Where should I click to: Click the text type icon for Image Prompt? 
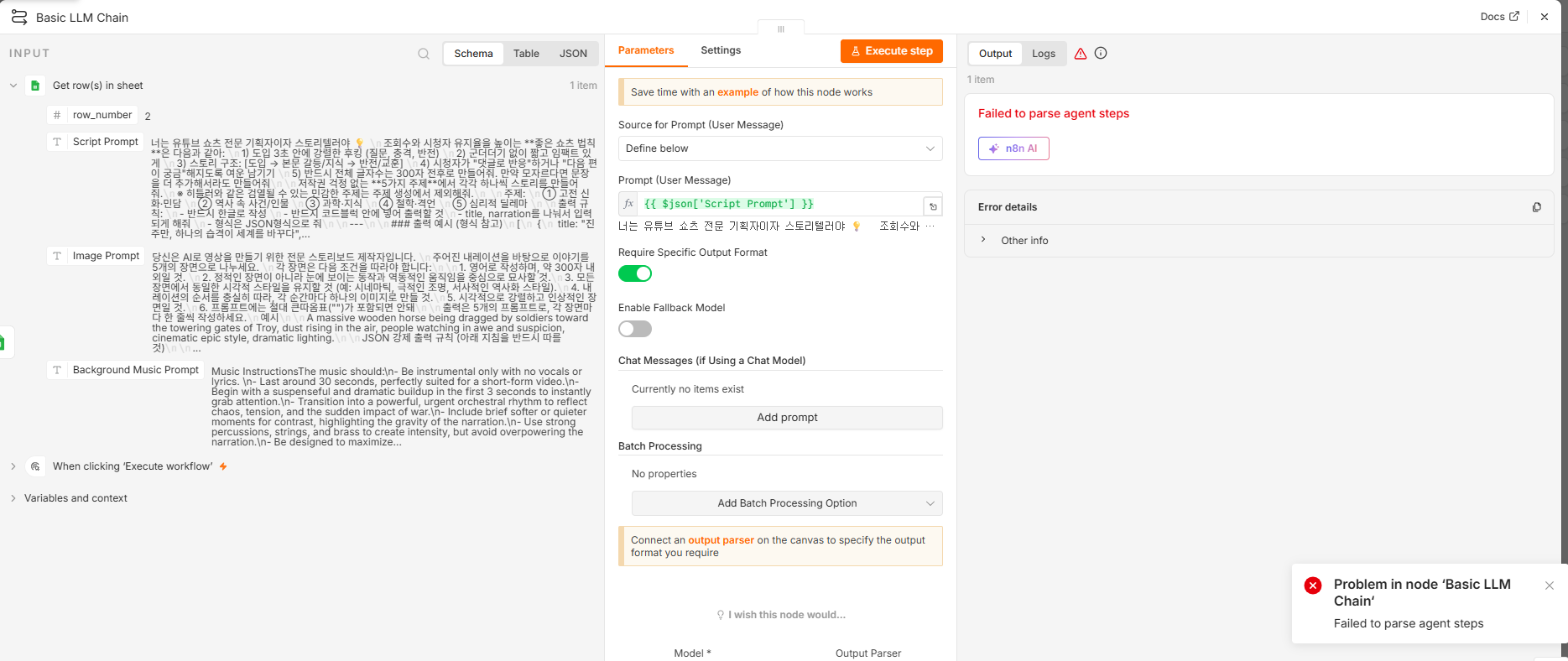point(57,256)
